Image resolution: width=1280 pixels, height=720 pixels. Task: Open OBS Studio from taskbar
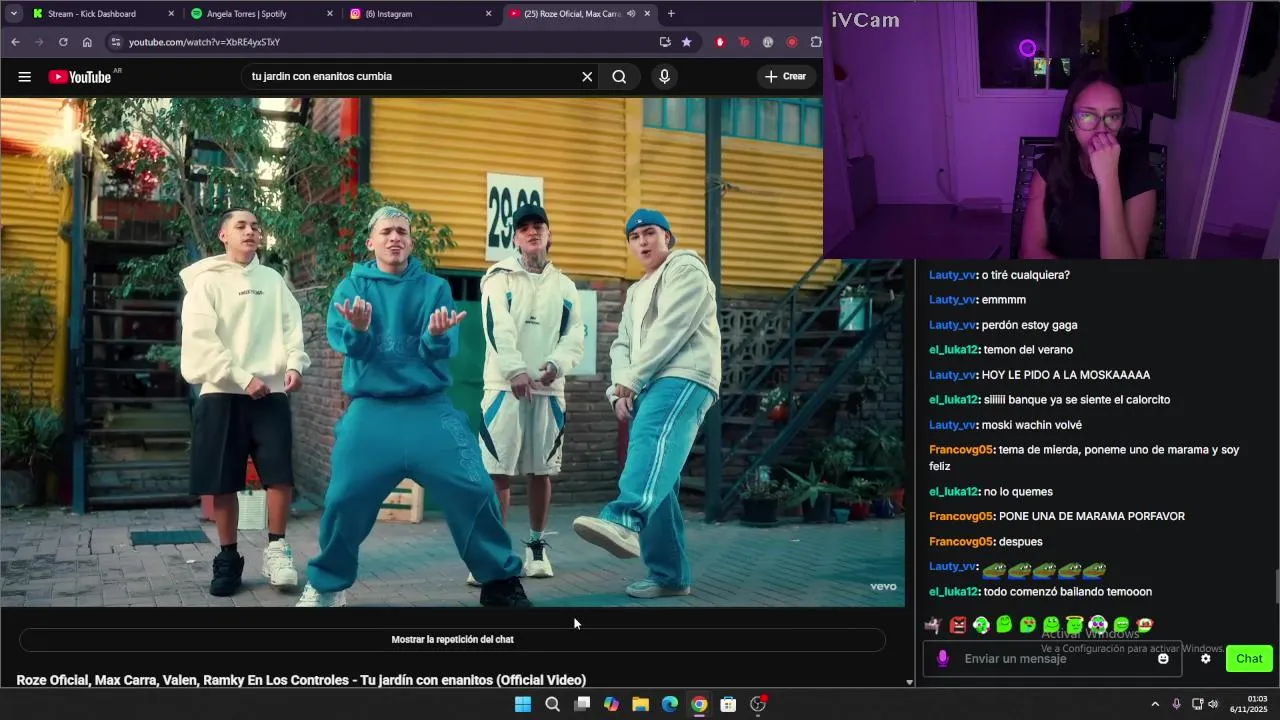coord(758,704)
